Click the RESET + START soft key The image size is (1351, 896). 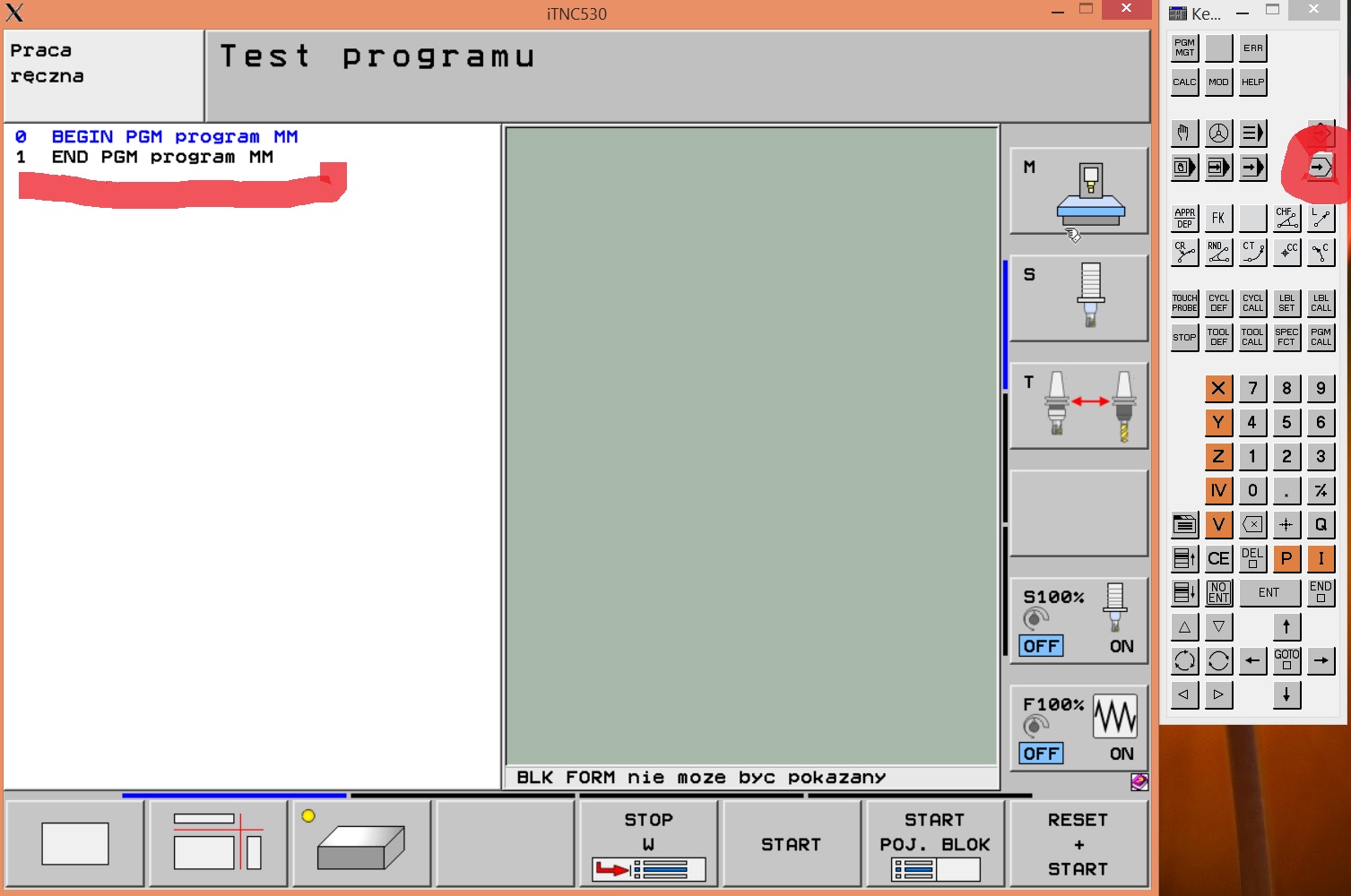(x=1078, y=844)
